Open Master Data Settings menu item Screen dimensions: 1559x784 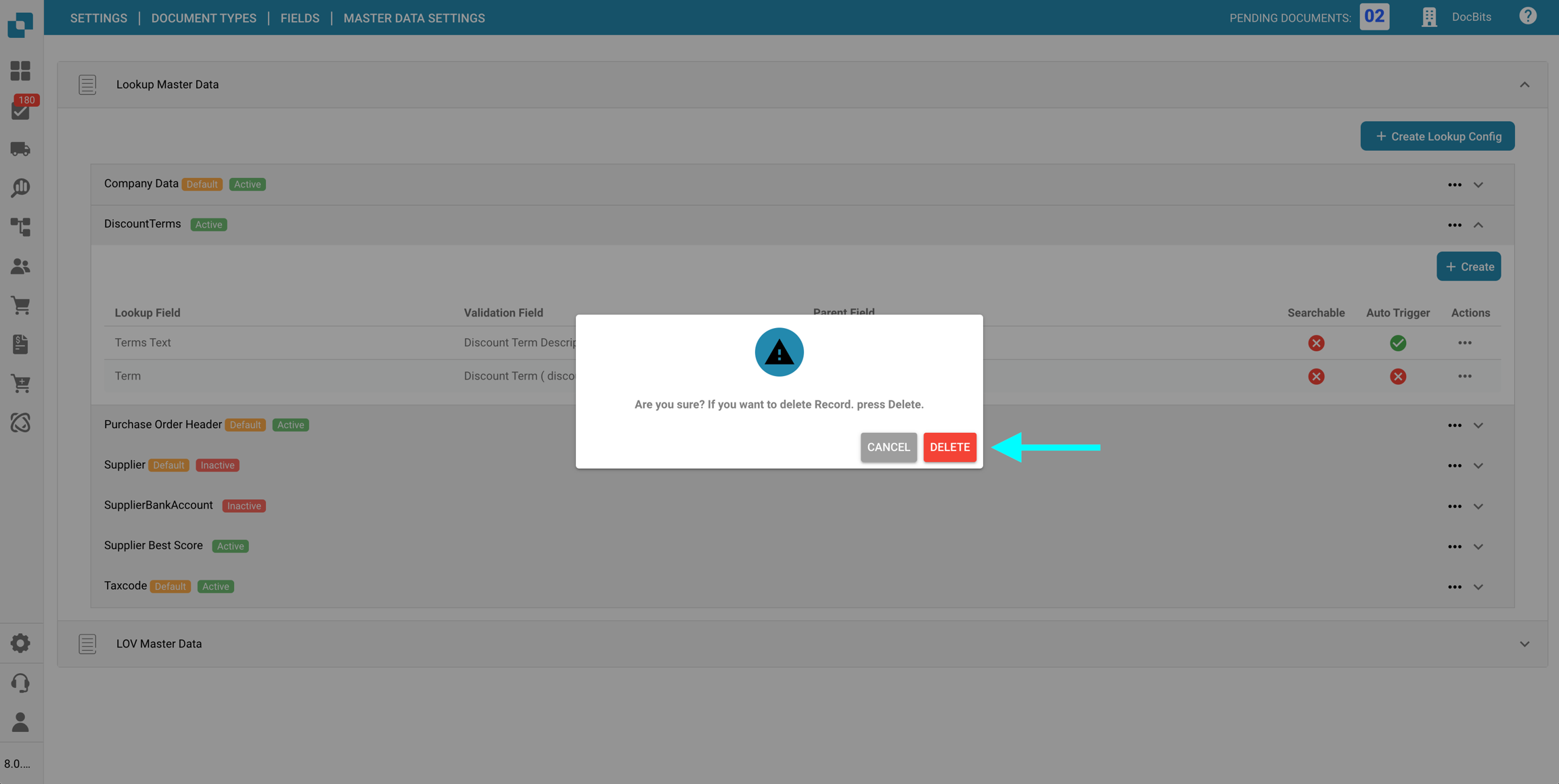[x=413, y=18]
